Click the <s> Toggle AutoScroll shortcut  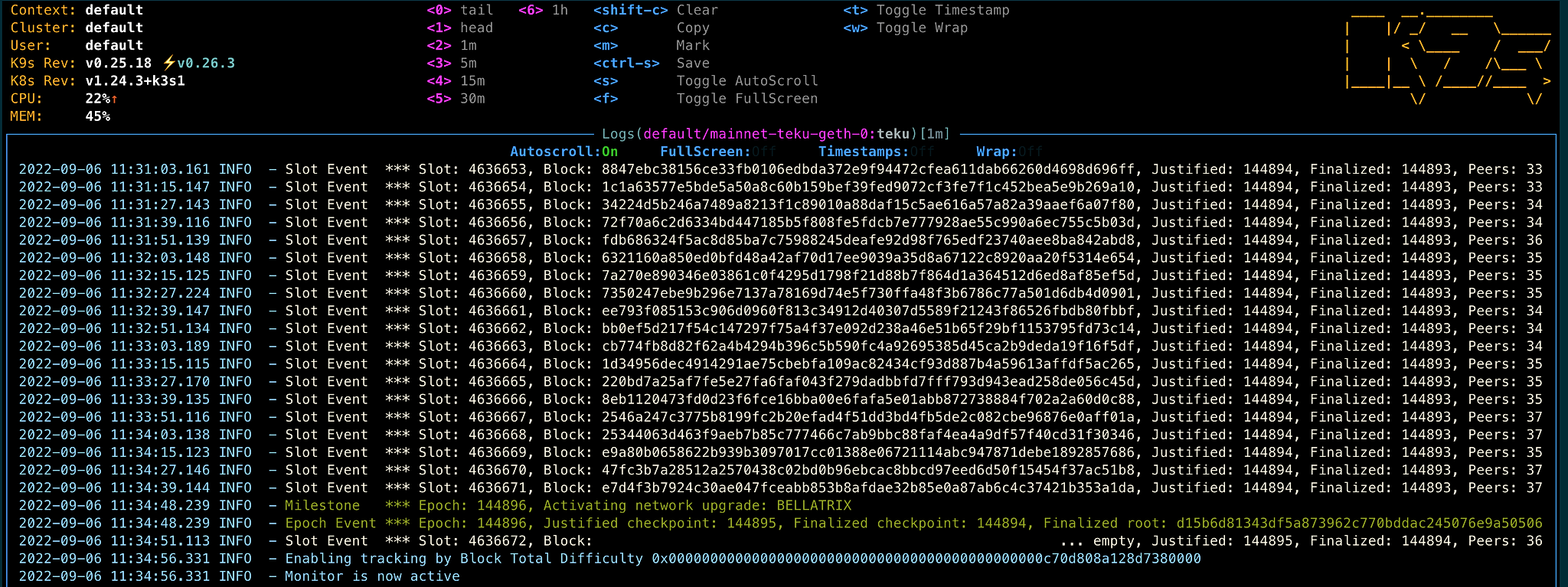[x=706, y=80]
